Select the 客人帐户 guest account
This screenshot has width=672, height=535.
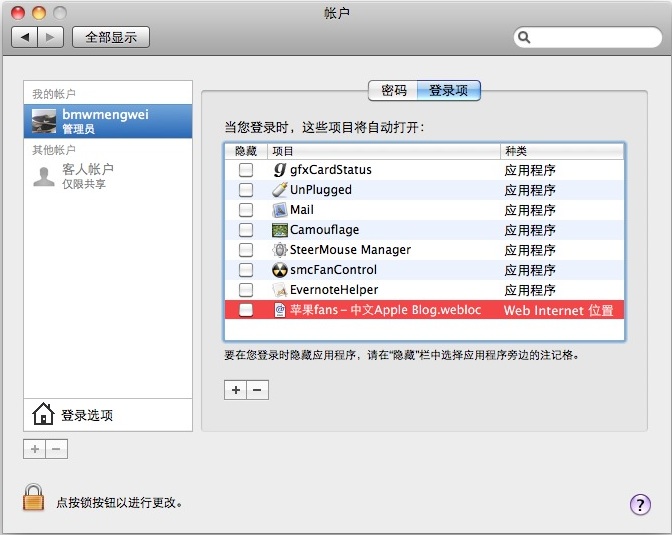coord(108,176)
